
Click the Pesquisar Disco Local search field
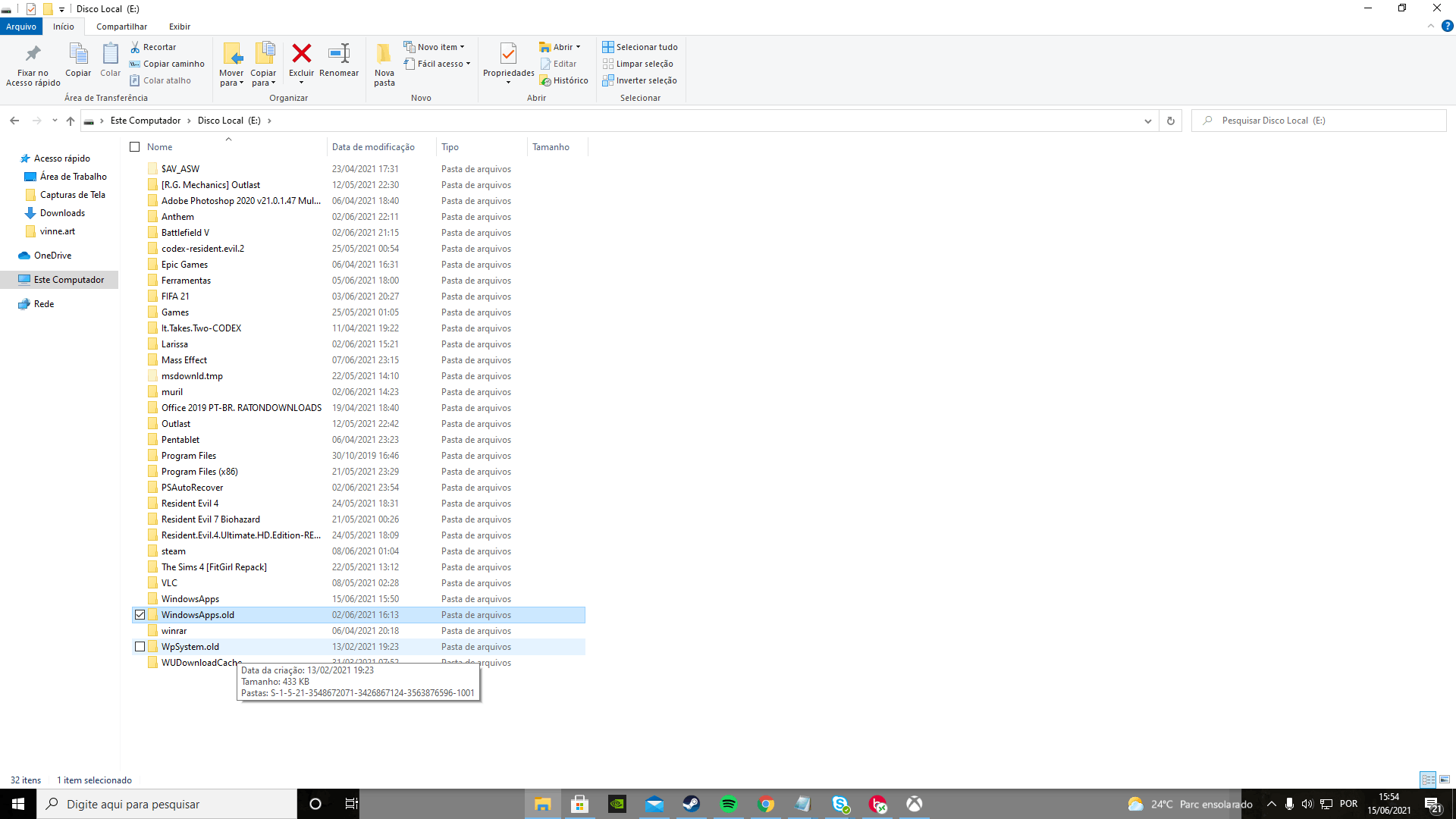coord(1319,121)
